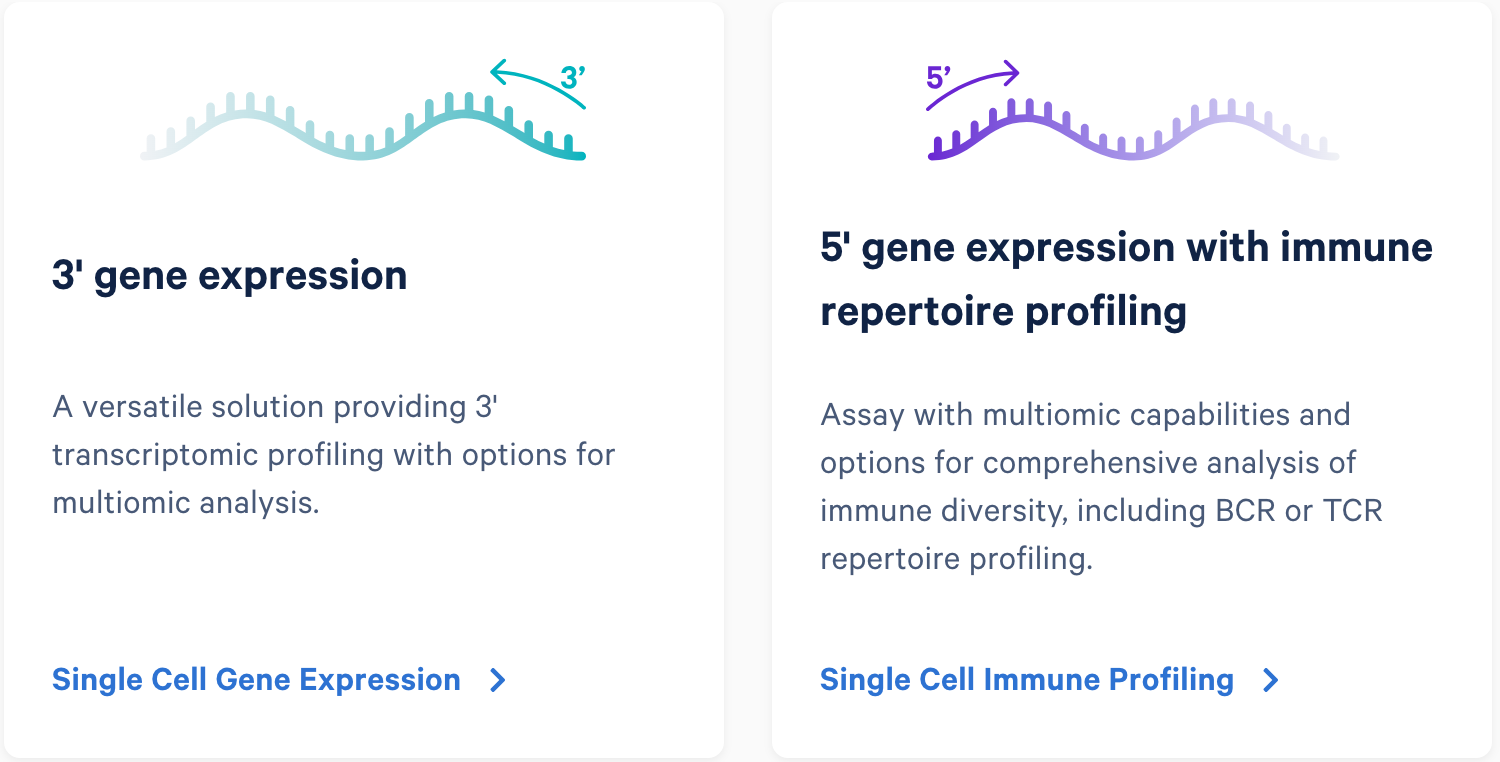
Task: Click the 3' gene expression card
Action: (365, 380)
